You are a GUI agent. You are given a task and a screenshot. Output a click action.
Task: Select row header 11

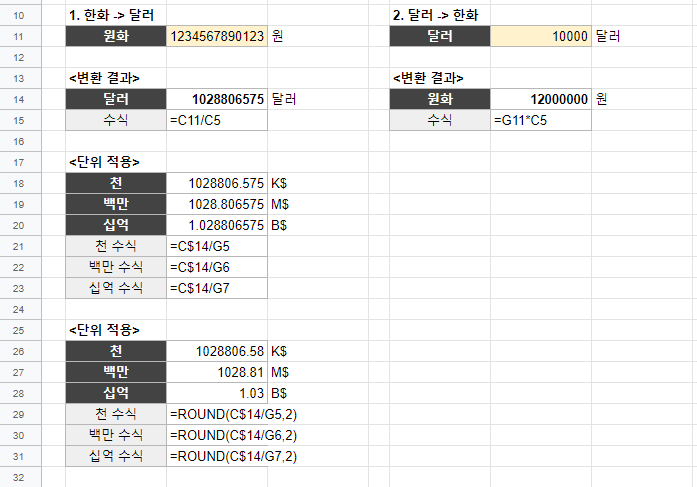pos(19,36)
